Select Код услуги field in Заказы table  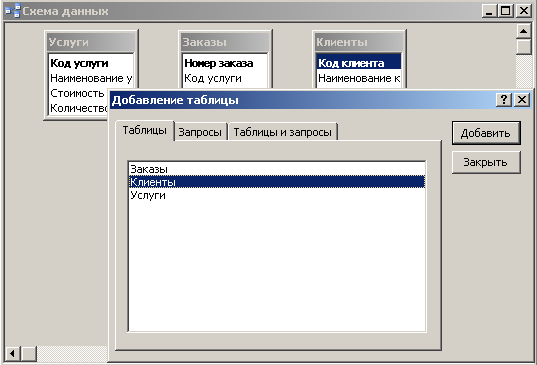pos(224,78)
